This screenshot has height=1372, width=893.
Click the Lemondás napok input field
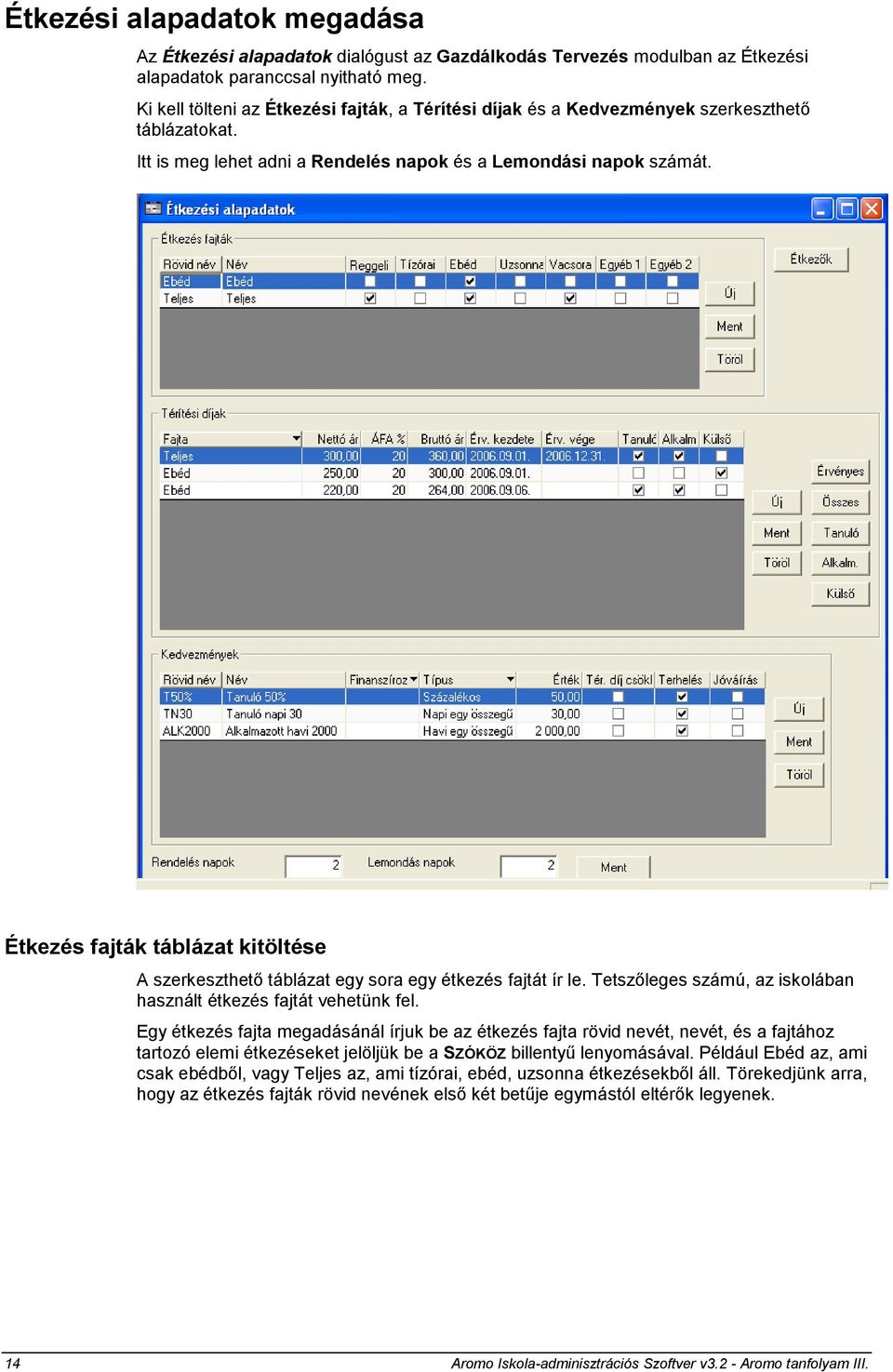(528, 866)
